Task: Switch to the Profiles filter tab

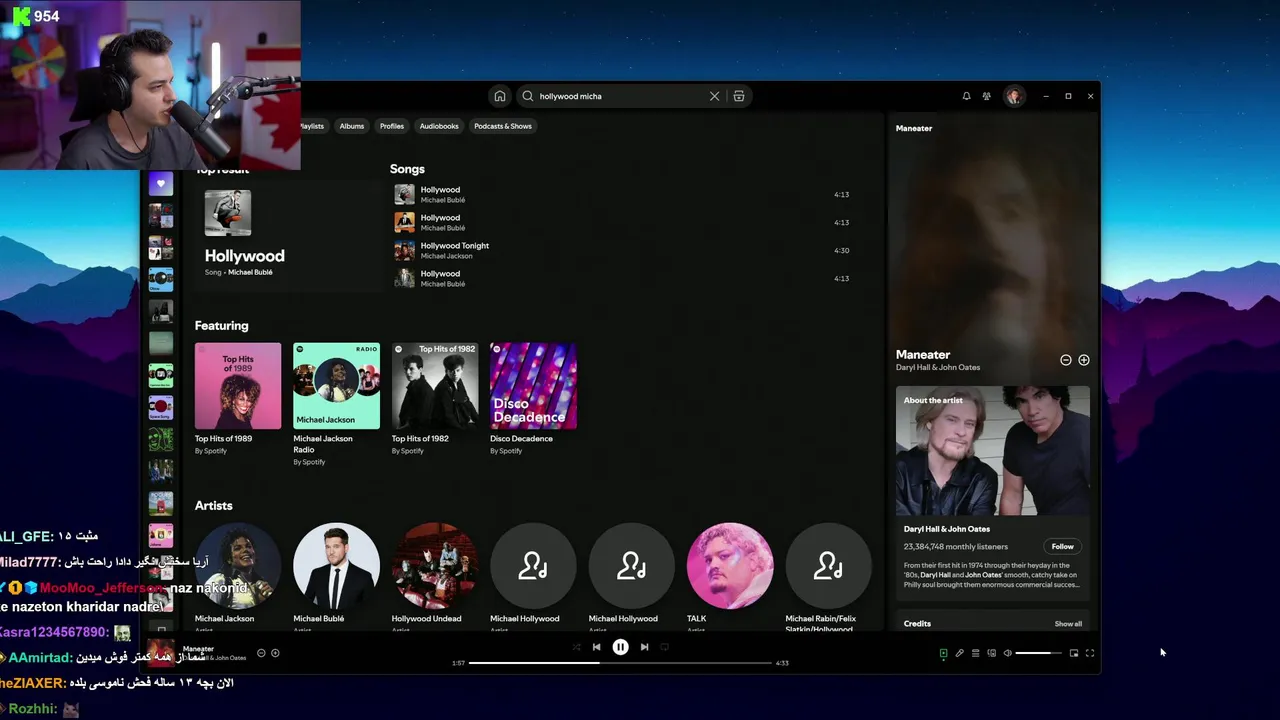Action: coord(392,126)
